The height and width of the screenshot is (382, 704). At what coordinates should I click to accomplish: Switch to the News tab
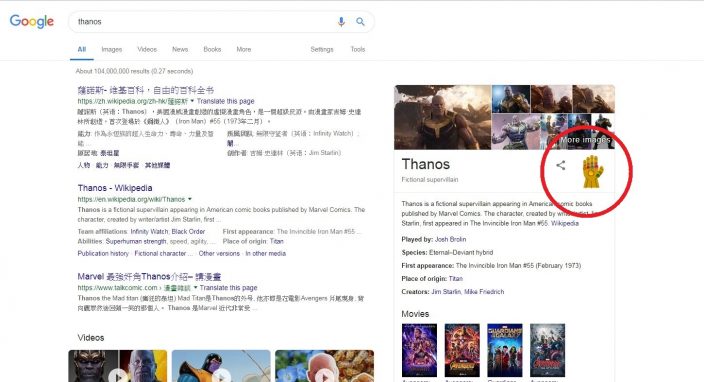click(x=180, y=49)
